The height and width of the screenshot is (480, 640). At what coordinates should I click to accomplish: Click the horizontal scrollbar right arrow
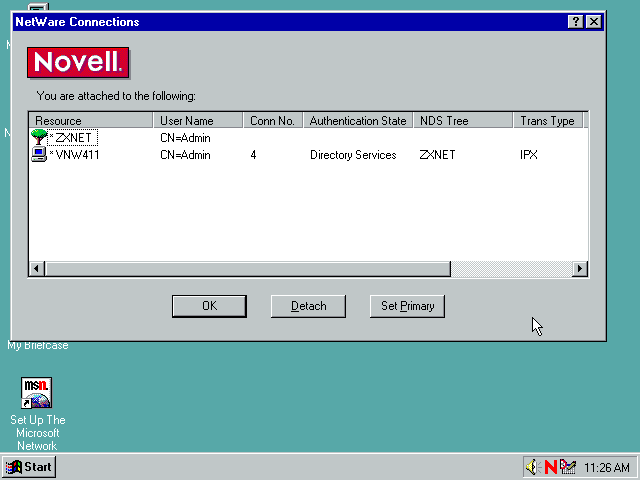[580, 269]
